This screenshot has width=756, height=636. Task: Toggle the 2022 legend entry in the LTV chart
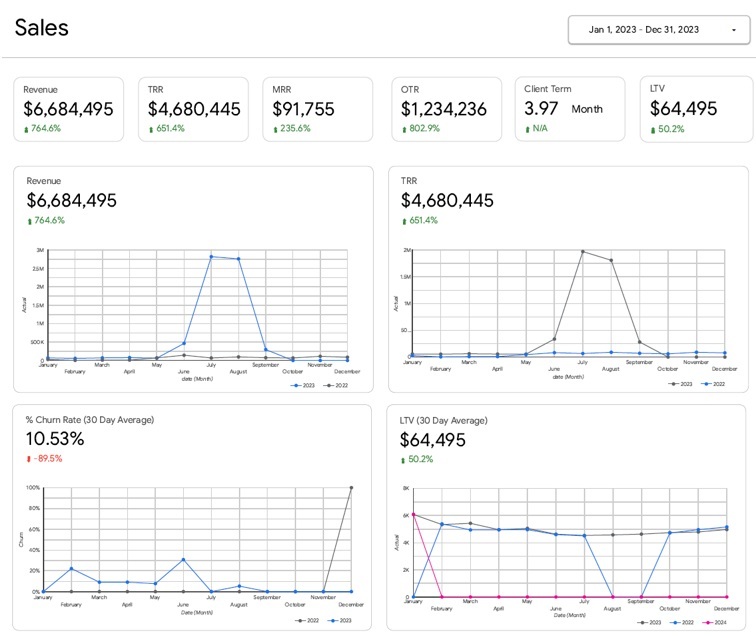pyautogui.click(x=682, y=622)
